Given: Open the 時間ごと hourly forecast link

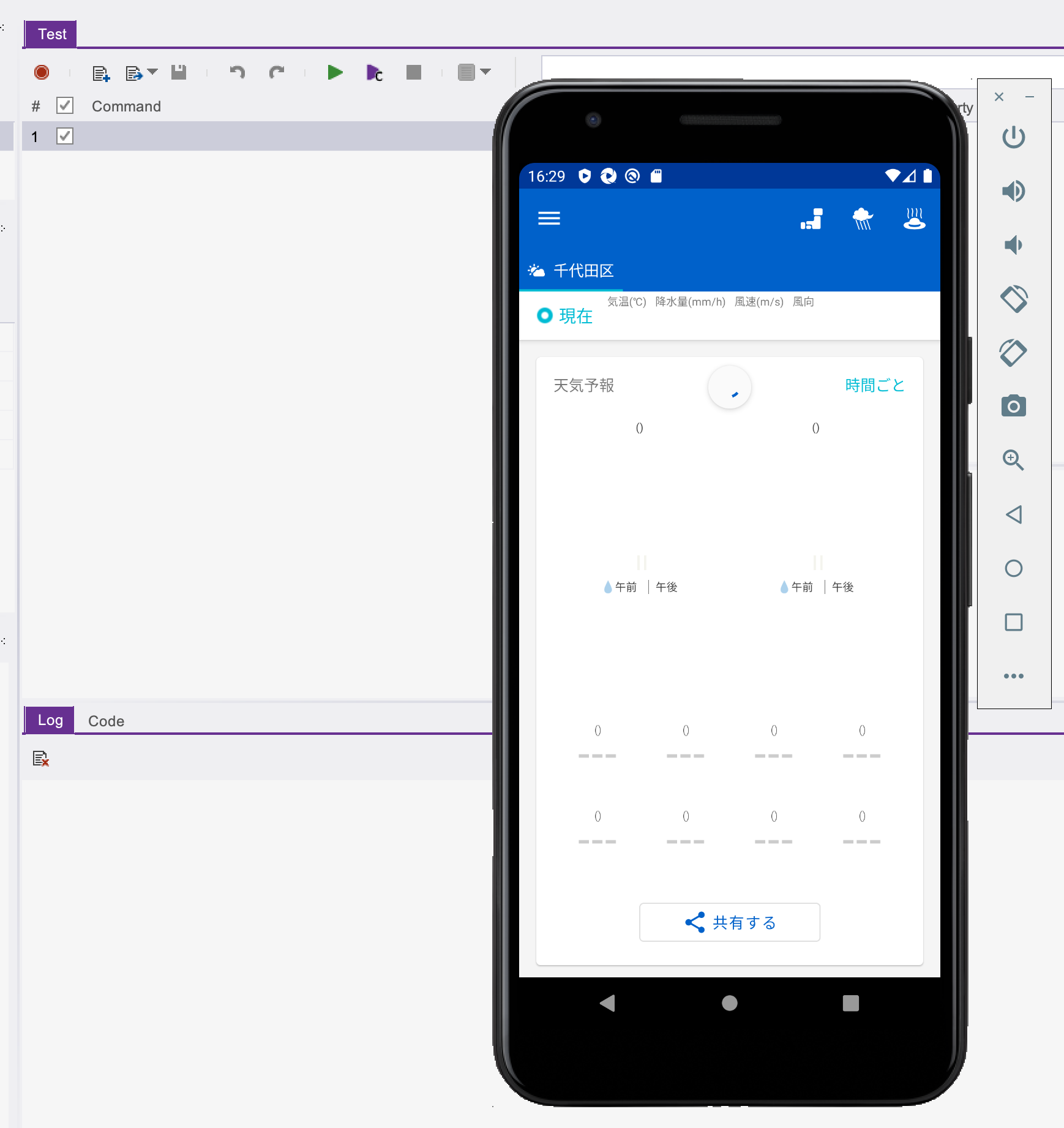Looking at the screenshot, I should tap(875, 385).
